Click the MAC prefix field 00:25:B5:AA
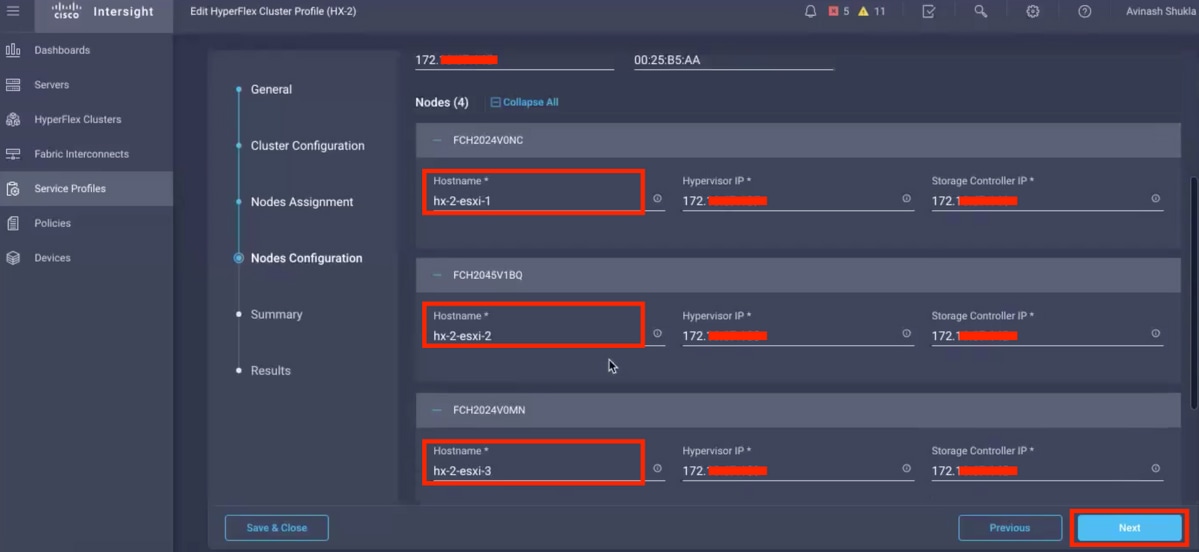Screen dimensions: 1199x552 733,60
